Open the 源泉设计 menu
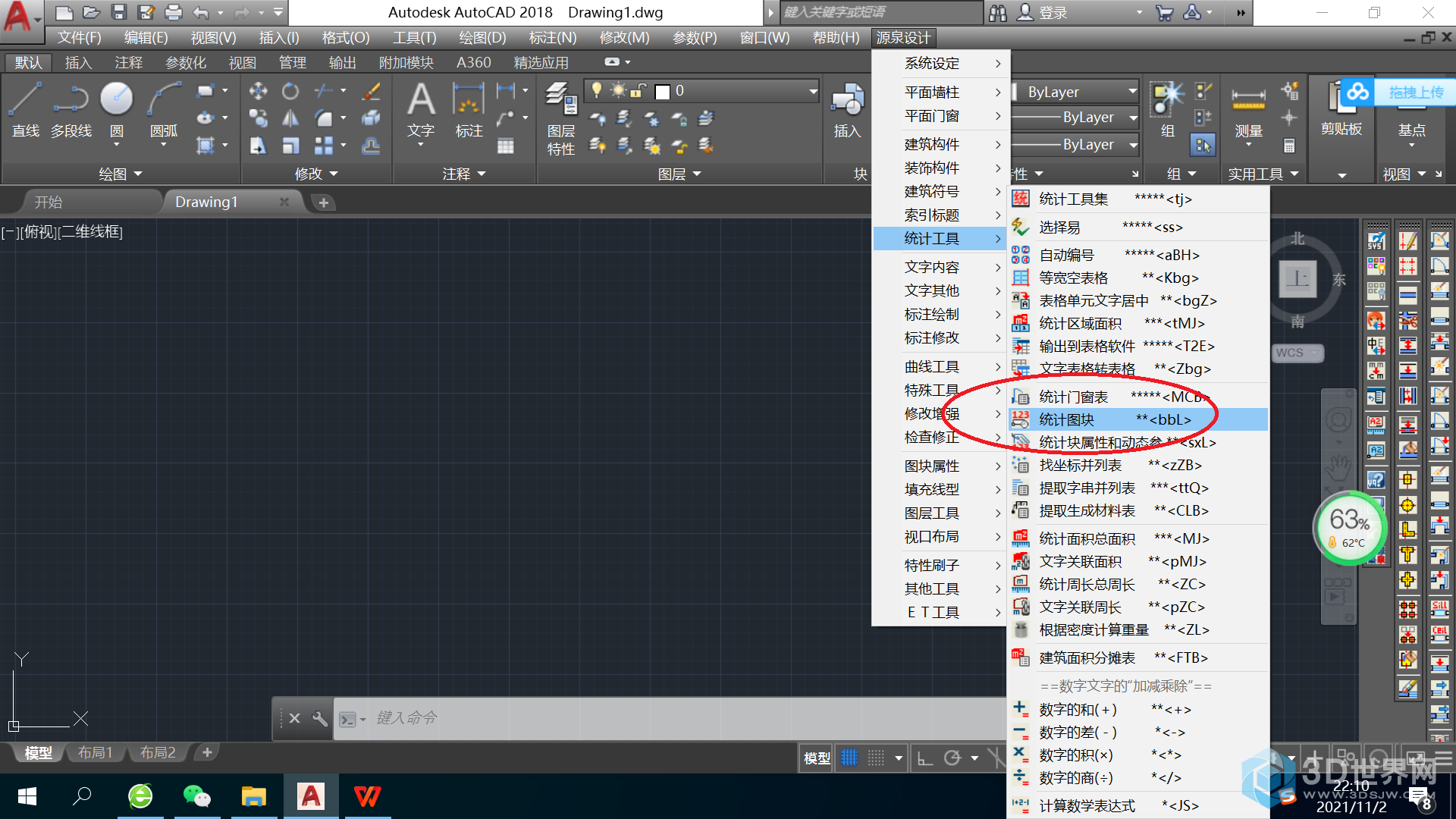The width and height of the screenshot is (1456, 819). [x=903, y=37]
